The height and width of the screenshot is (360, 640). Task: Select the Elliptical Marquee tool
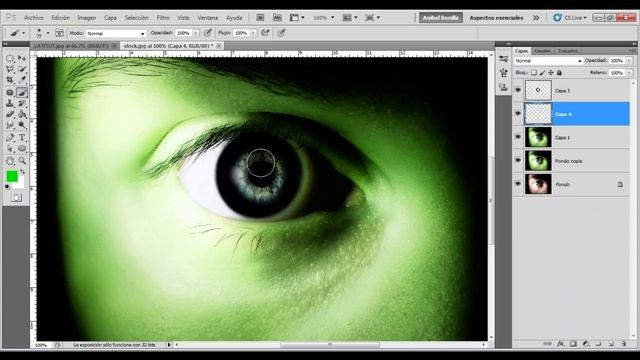[10, 59]
